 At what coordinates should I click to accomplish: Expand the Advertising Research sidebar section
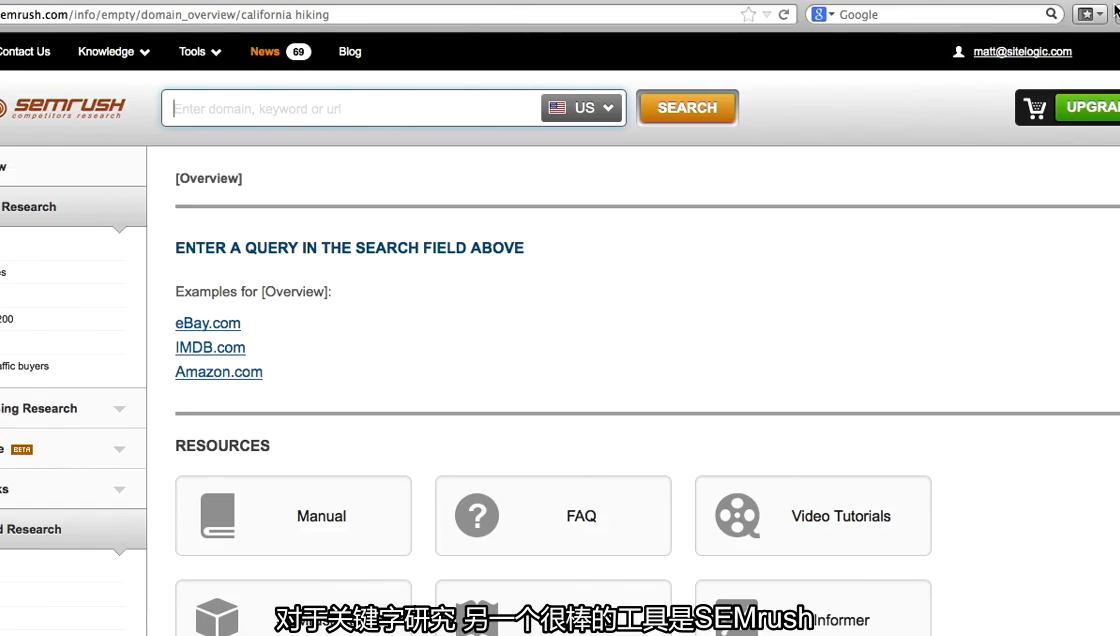click(119, 409)
